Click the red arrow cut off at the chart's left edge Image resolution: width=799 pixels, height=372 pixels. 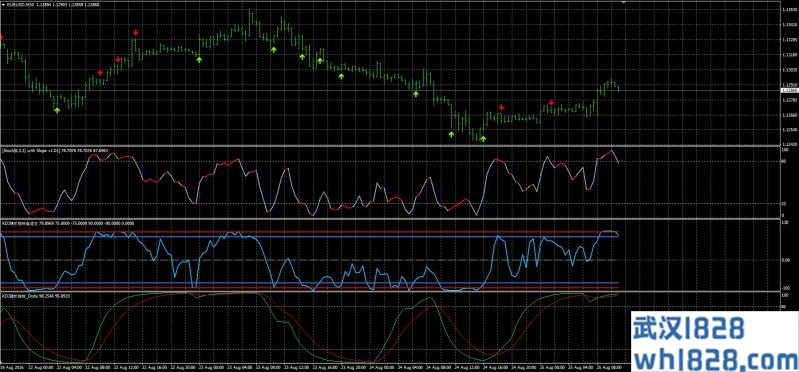[x=1, y=37]
